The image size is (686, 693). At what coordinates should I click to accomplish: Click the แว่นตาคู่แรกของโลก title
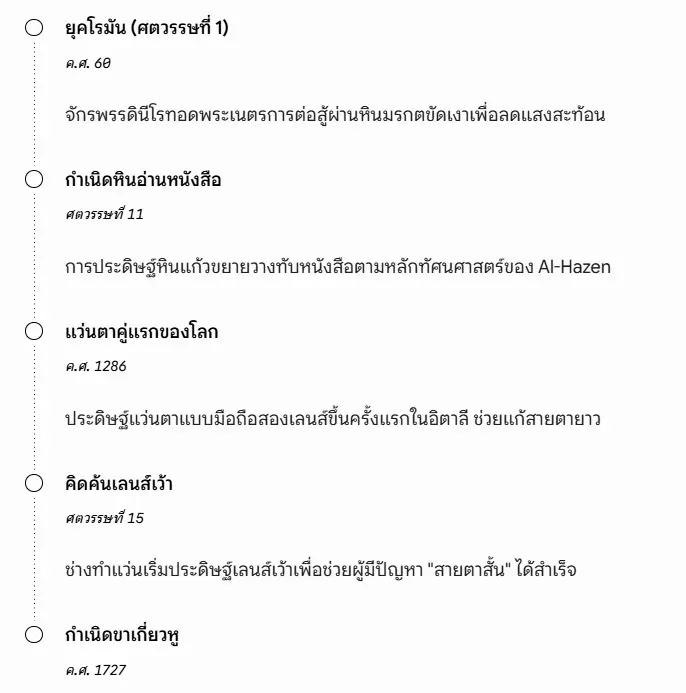[141, 331]
